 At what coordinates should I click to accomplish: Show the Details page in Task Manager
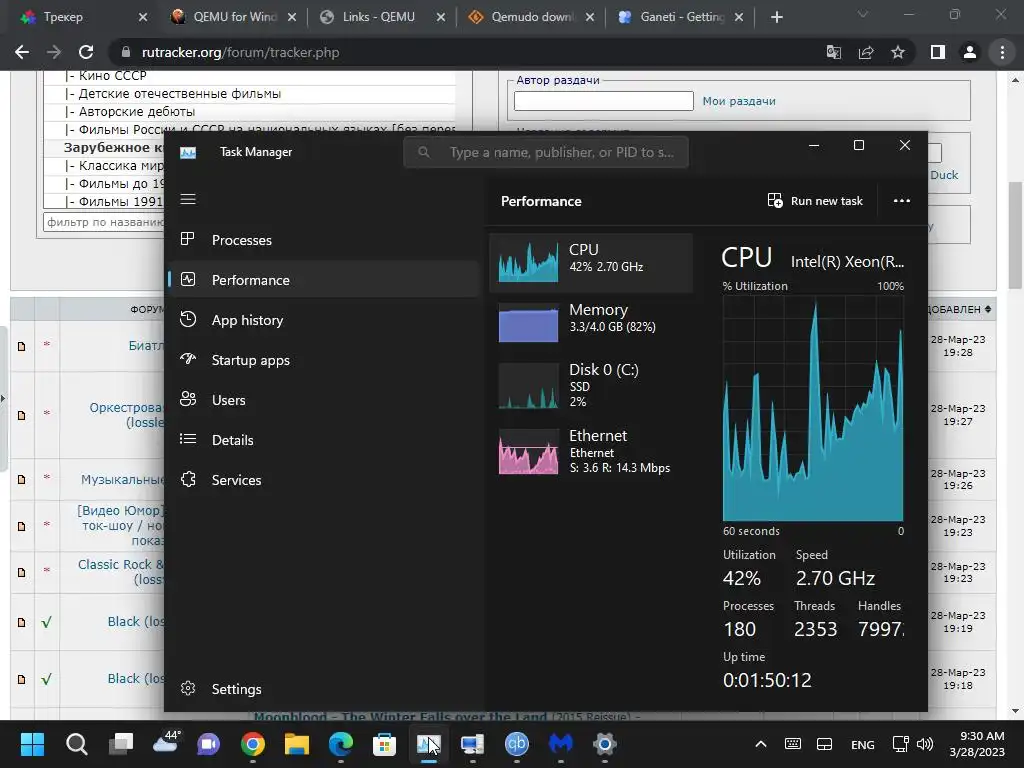click(x=324, y=440)
